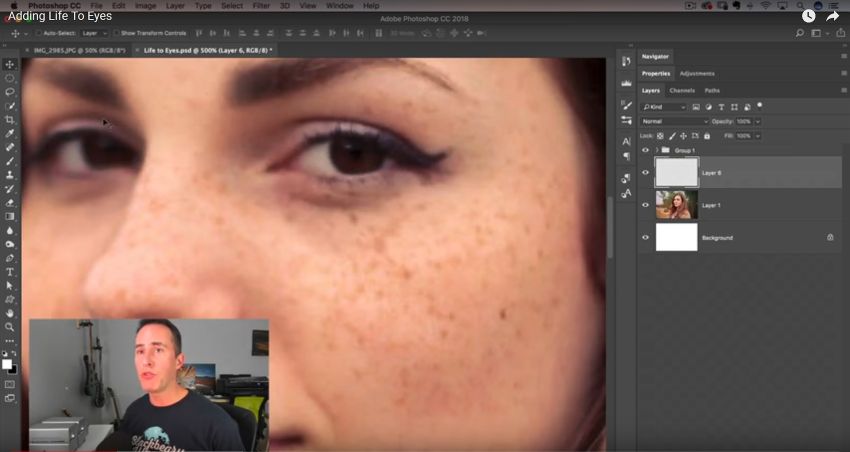Expand the Group 1 layer folder
This screenshot has height=452, width=850.
[x=657, y=150]
